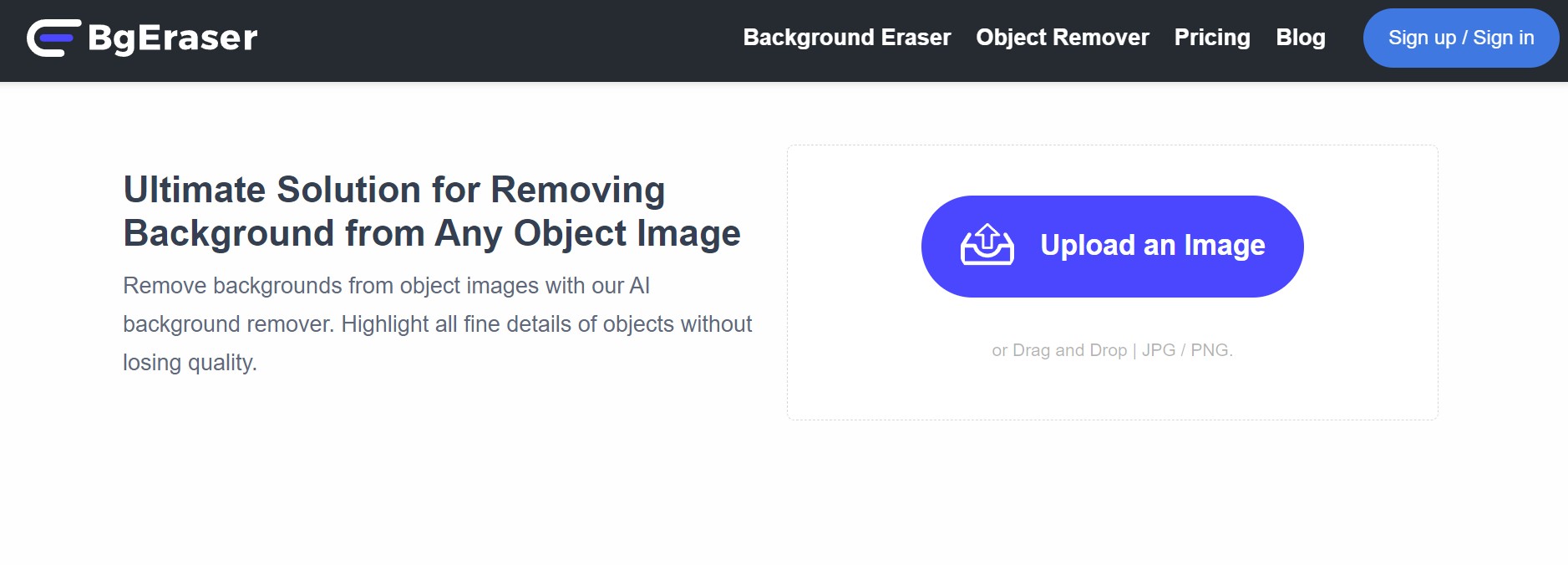1568x565 pixels.
Task: Click blank white area below the upload box
Action: [1111, 493]
